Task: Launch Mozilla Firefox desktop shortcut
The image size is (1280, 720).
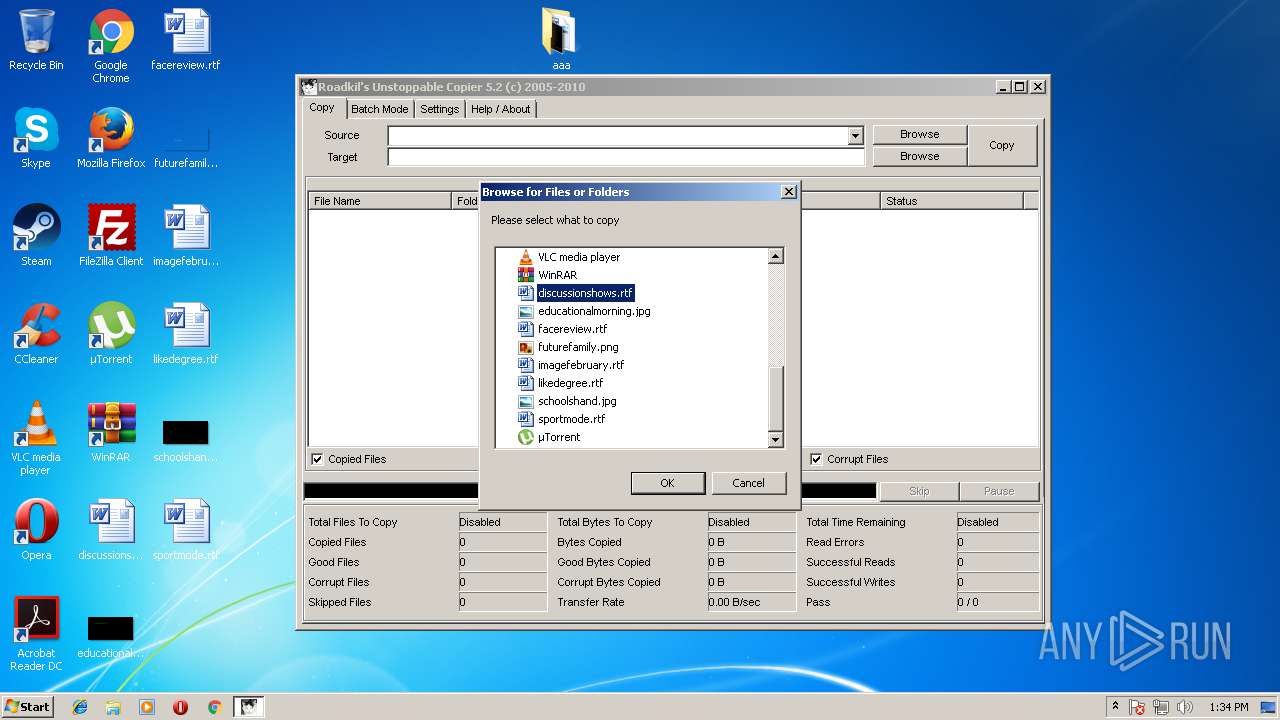Action: click(111, 138)
